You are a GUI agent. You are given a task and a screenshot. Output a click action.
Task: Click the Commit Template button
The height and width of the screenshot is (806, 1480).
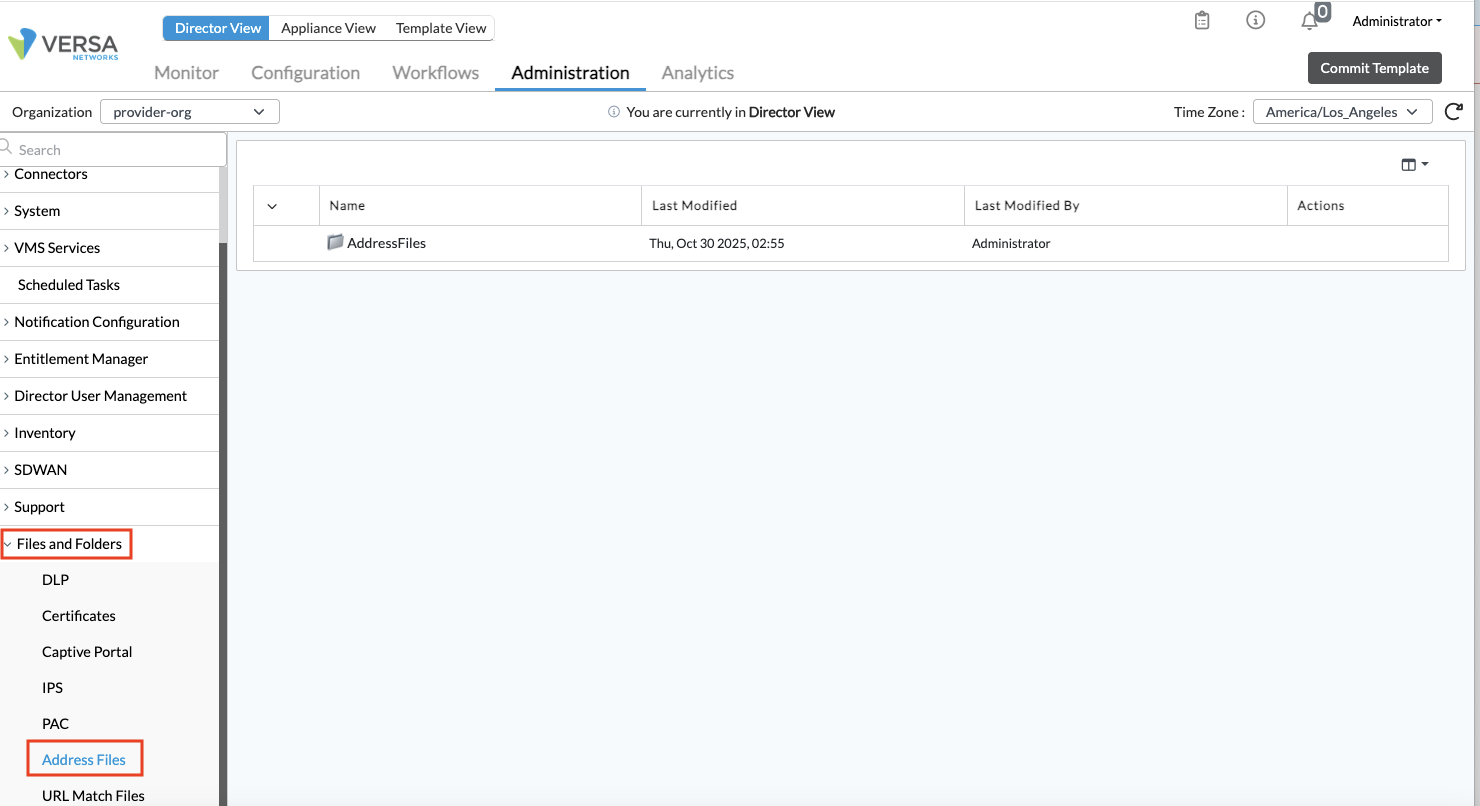[1374, 68]
